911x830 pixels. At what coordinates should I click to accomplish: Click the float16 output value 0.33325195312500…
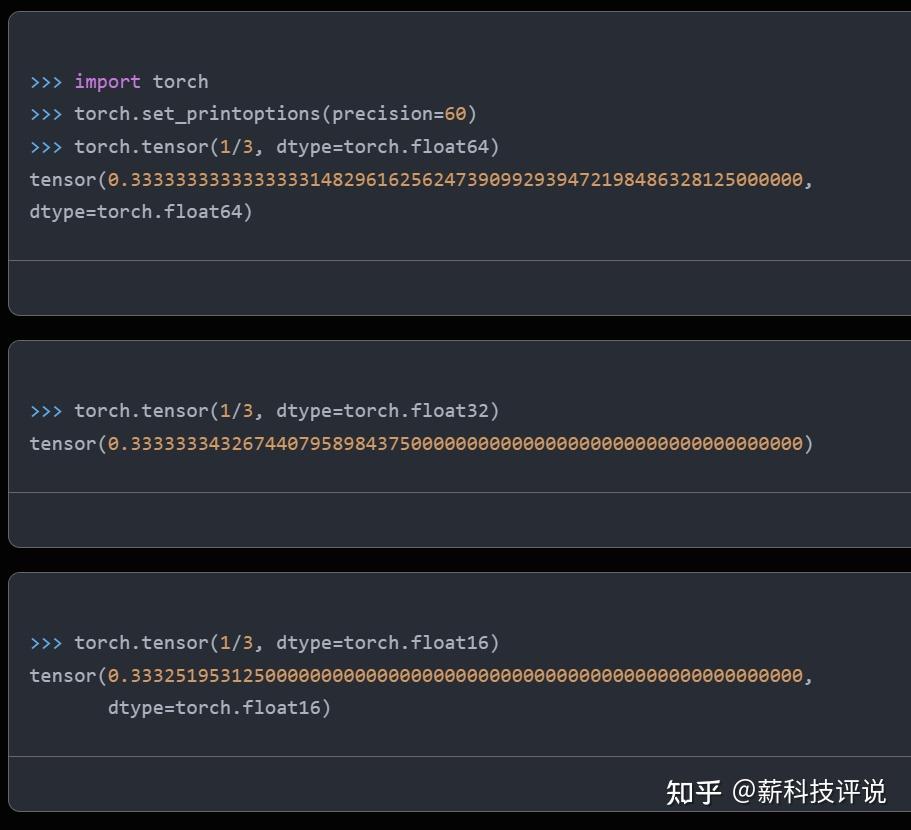pyautogui.click(x=455, y=676)
